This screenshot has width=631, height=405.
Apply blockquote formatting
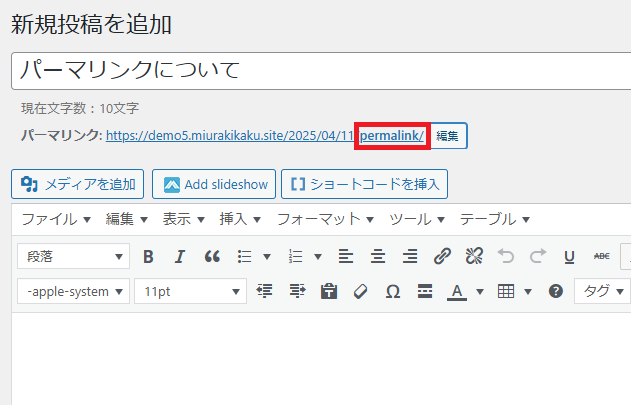[x=211, y=256]
